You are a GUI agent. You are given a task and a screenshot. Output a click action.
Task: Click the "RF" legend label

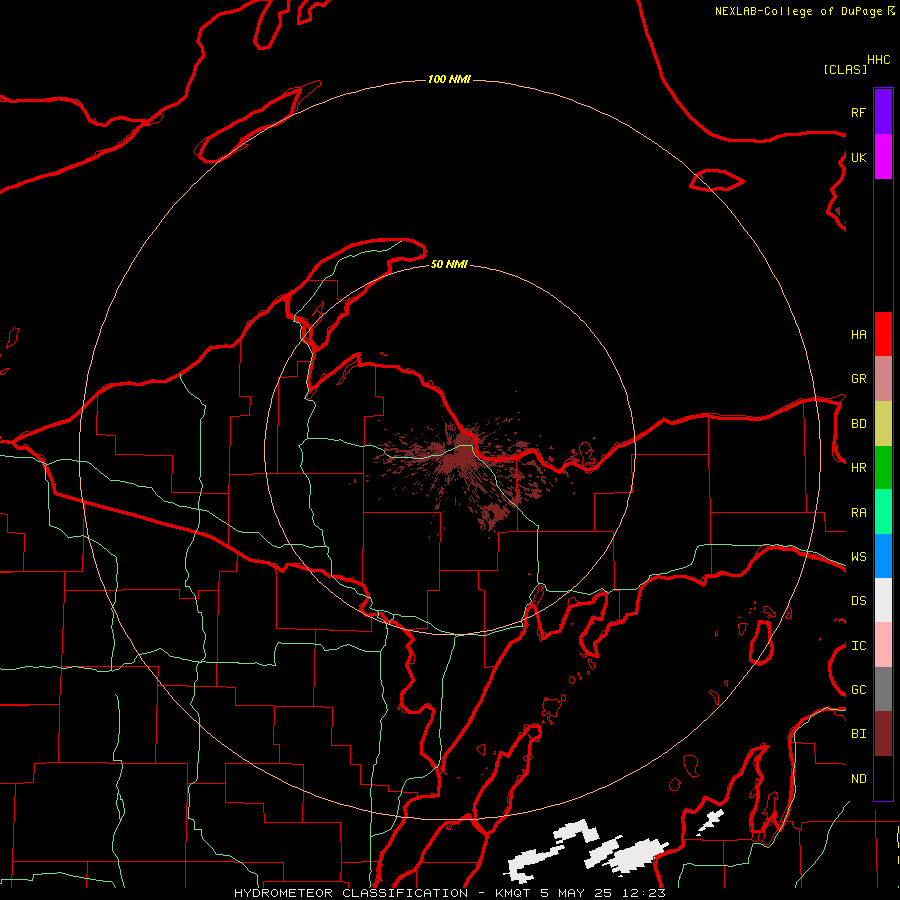(858, 112)
